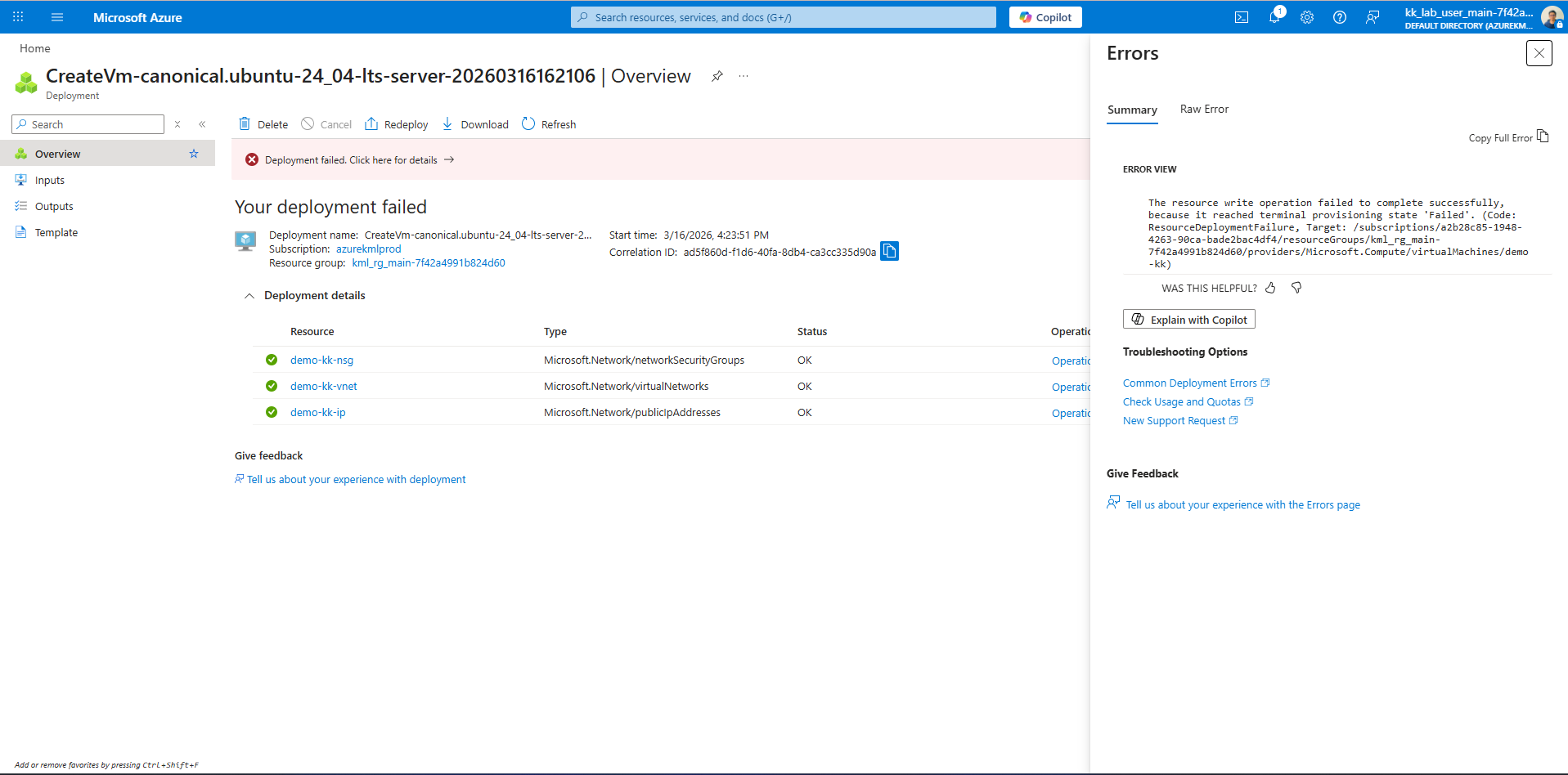1568x775 pixels.
Task: Open operation details for demo-kk-ip
Action: (1071, 414)
